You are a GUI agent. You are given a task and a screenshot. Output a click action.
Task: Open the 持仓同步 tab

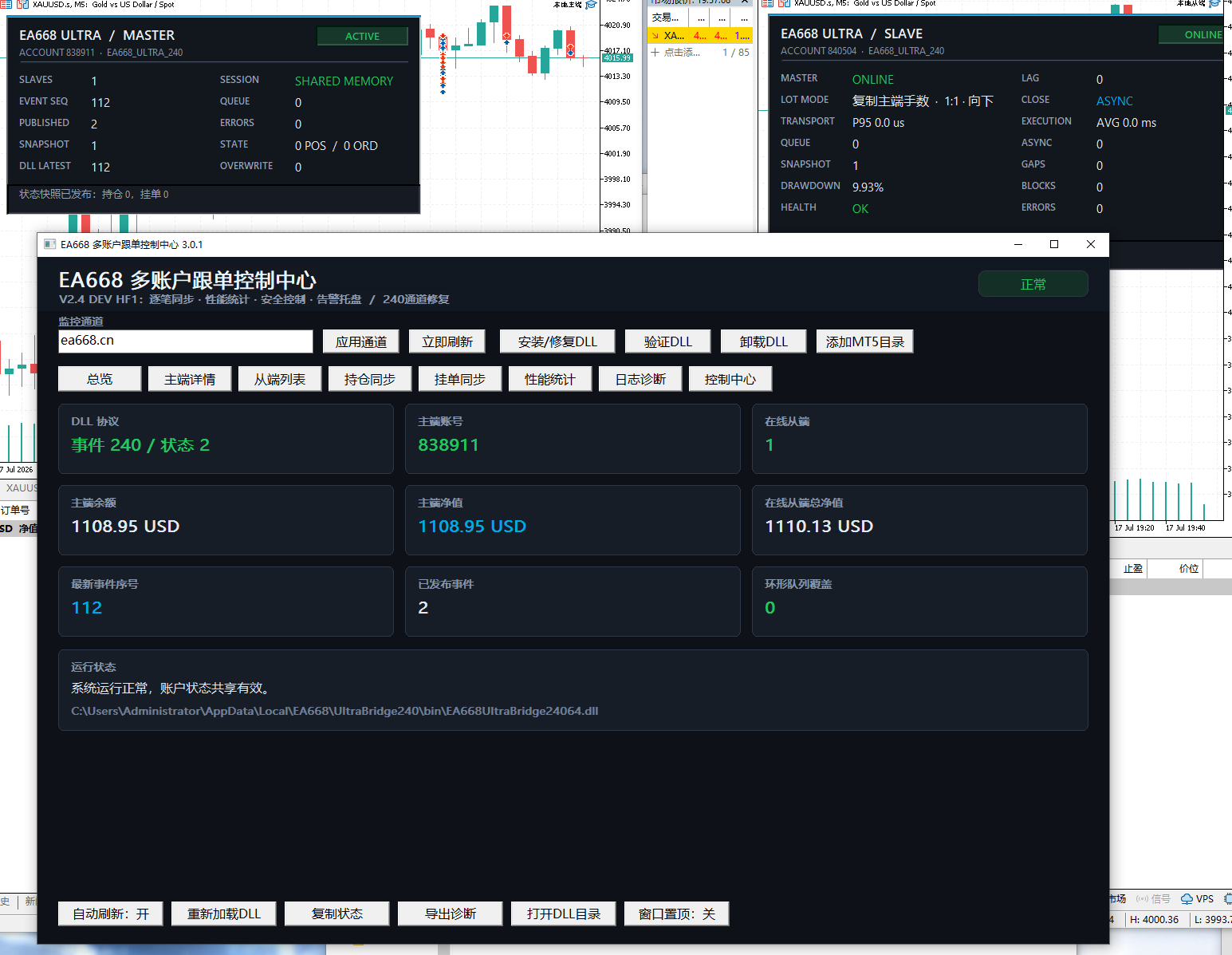(370, 379)
